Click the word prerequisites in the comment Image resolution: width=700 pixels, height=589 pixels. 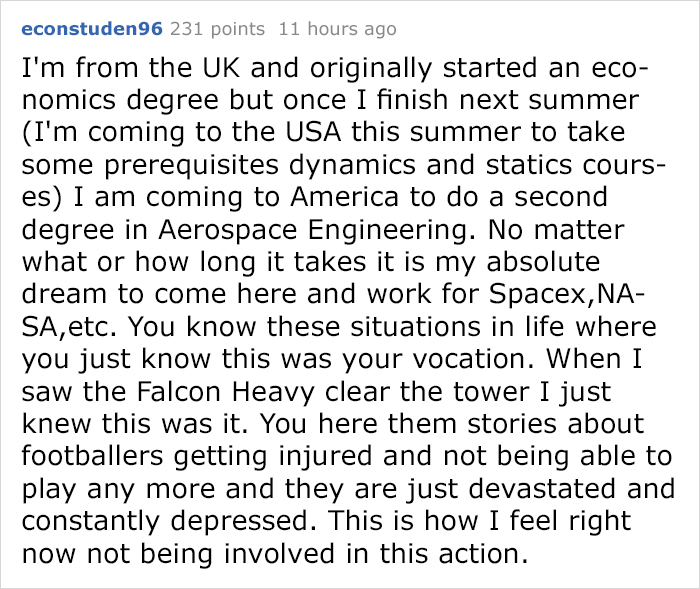coord(192,165)
